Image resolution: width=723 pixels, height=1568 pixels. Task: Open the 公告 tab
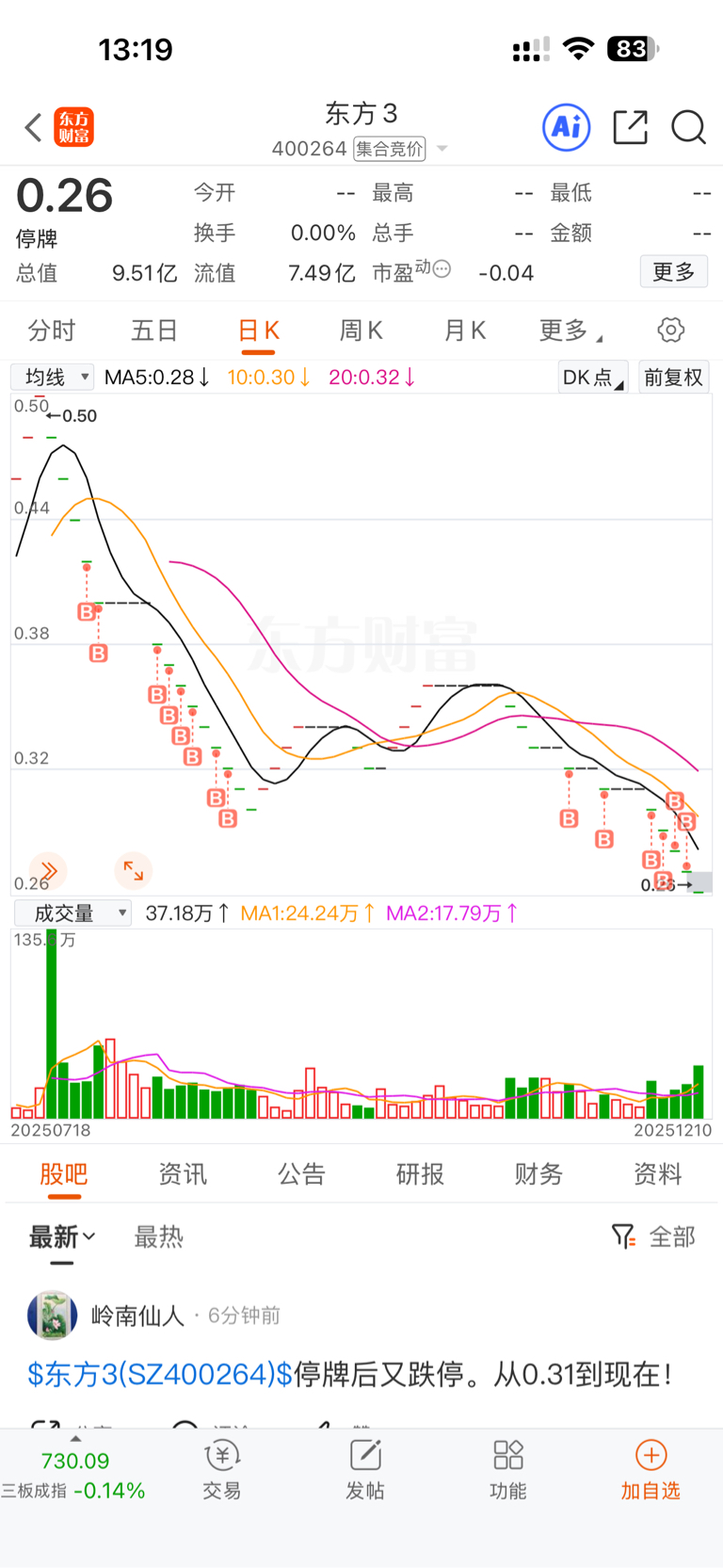[x=301, y=1173]
